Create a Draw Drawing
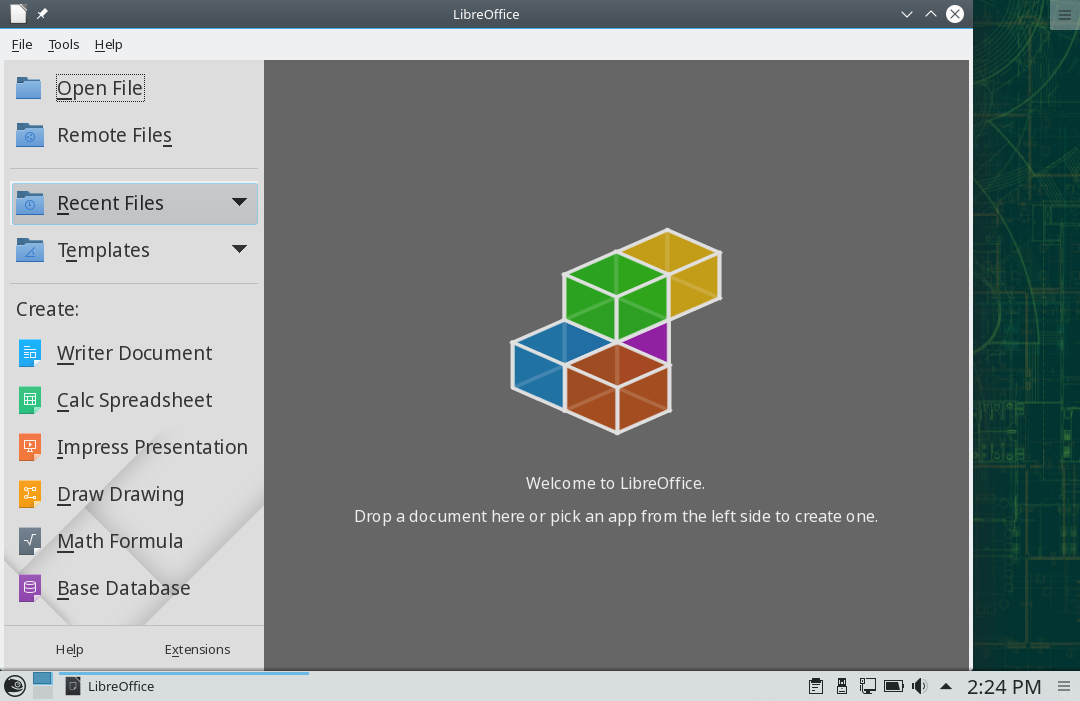Viewport: 1080px width, 701px height. point(120,494)
